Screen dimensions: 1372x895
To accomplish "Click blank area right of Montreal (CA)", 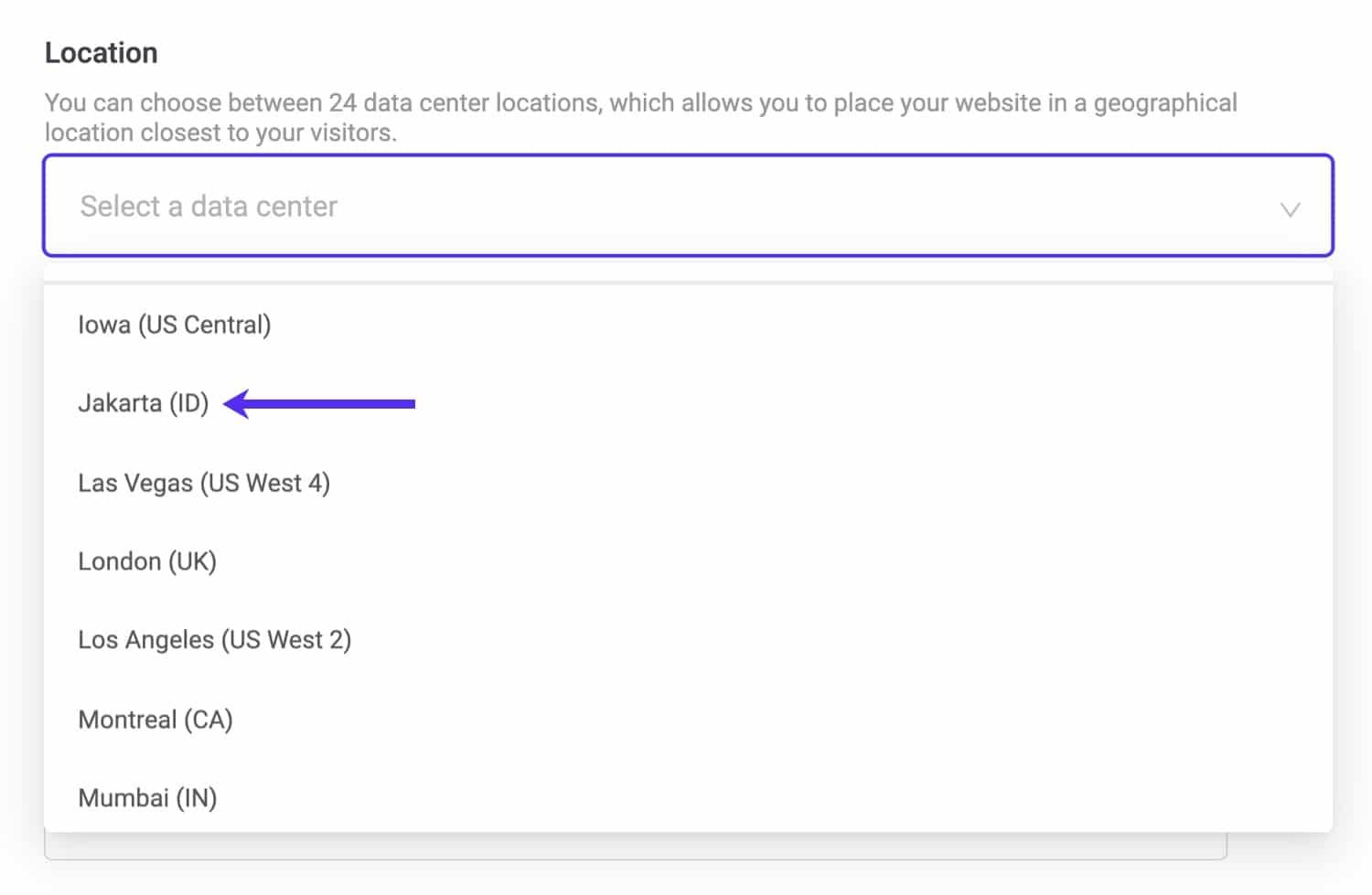I will pyautogui.click(x=732, y=719).
